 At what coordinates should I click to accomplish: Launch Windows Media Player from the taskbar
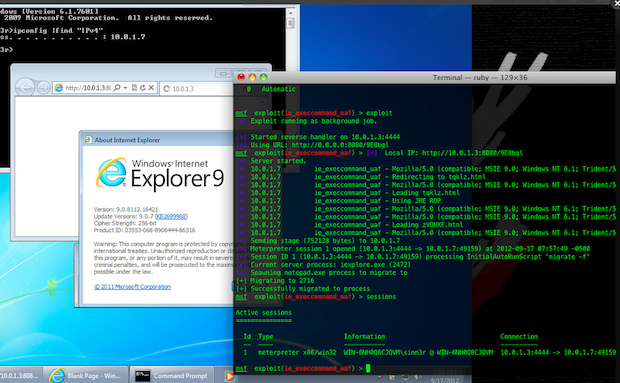(229, 376)
